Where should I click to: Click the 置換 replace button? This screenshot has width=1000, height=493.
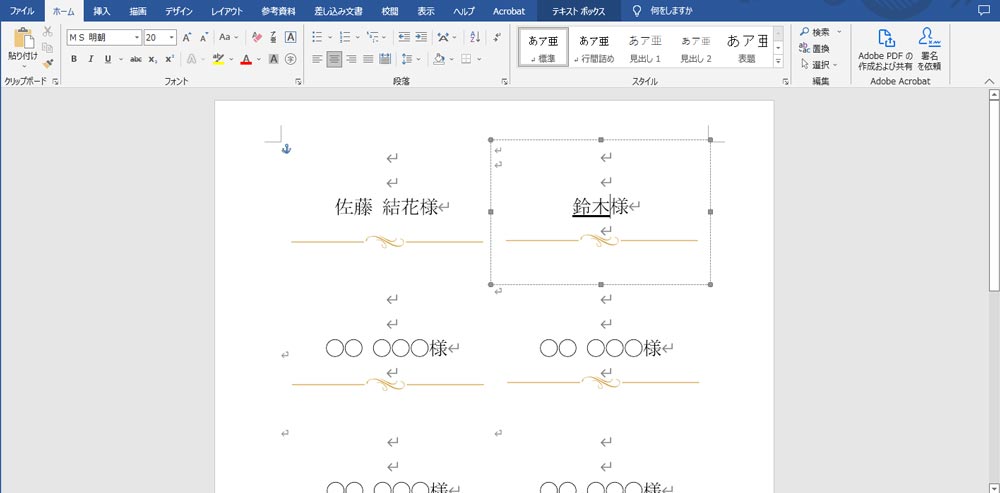(820, 48)
